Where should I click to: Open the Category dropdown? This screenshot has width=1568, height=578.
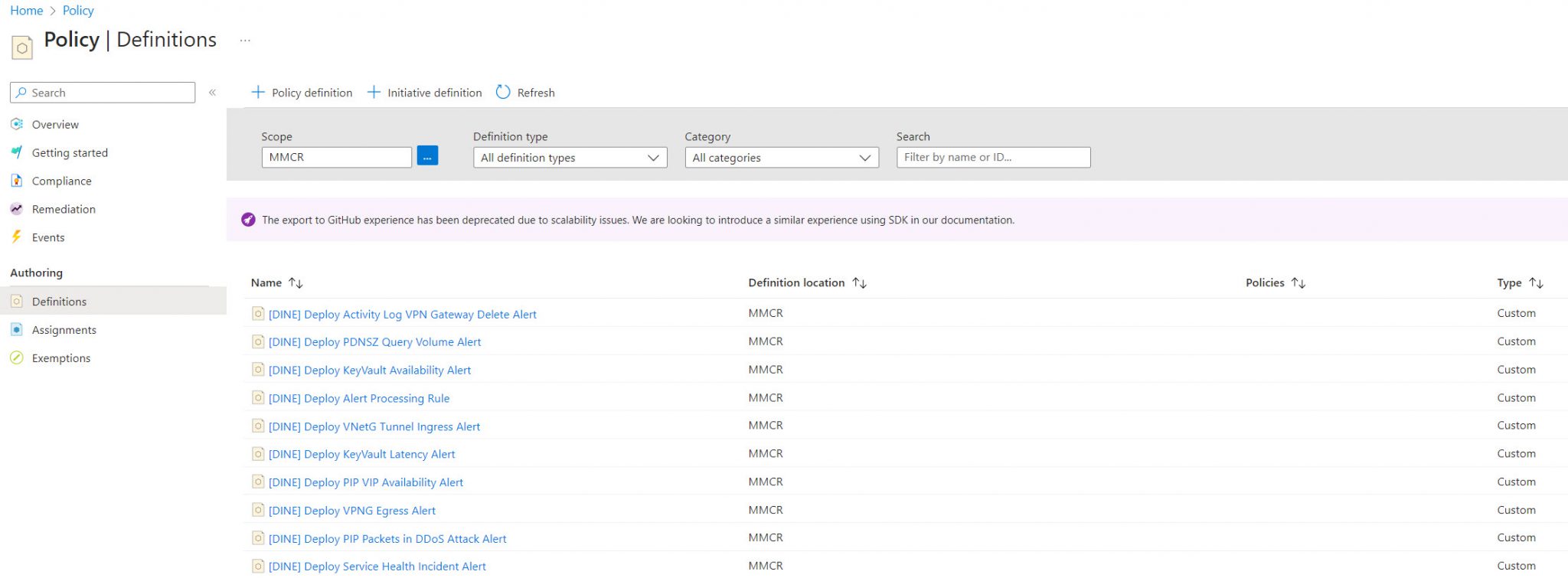point(781,158)
